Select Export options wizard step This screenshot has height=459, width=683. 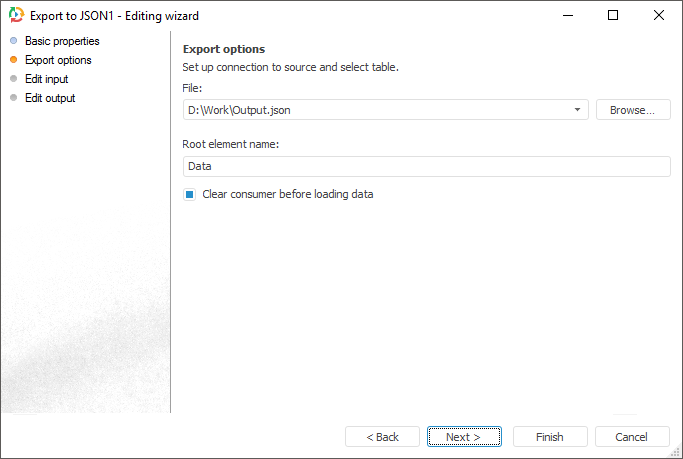tap(58, 60)
